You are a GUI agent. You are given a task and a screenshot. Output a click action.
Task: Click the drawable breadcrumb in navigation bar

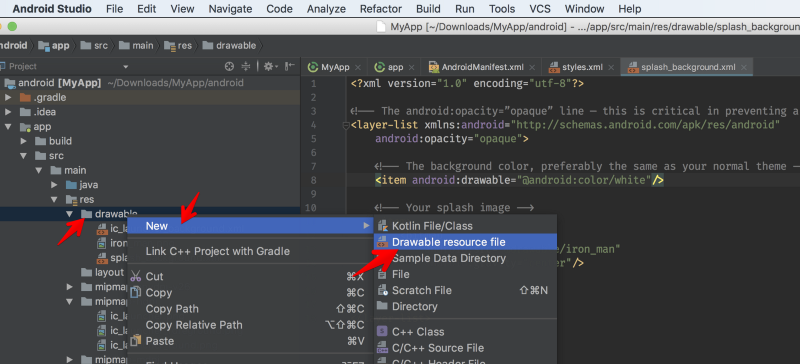pyautogui.click(x=229, y=45)
